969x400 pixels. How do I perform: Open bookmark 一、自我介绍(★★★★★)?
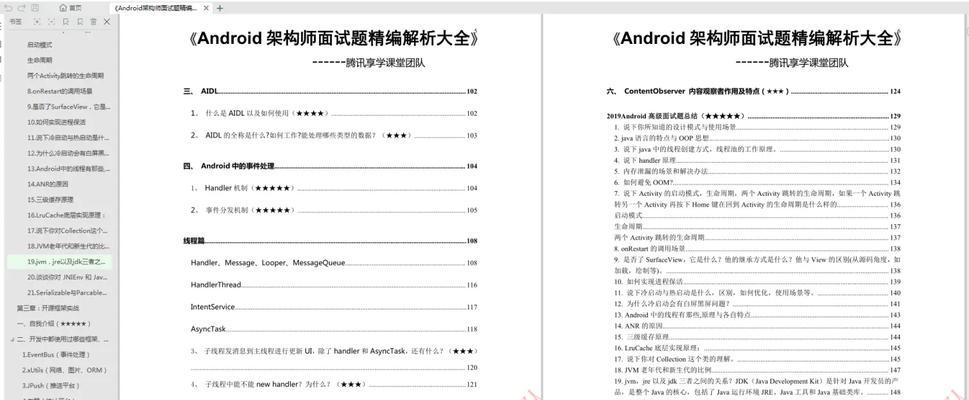pyautogui.click(x=54, y=323)
